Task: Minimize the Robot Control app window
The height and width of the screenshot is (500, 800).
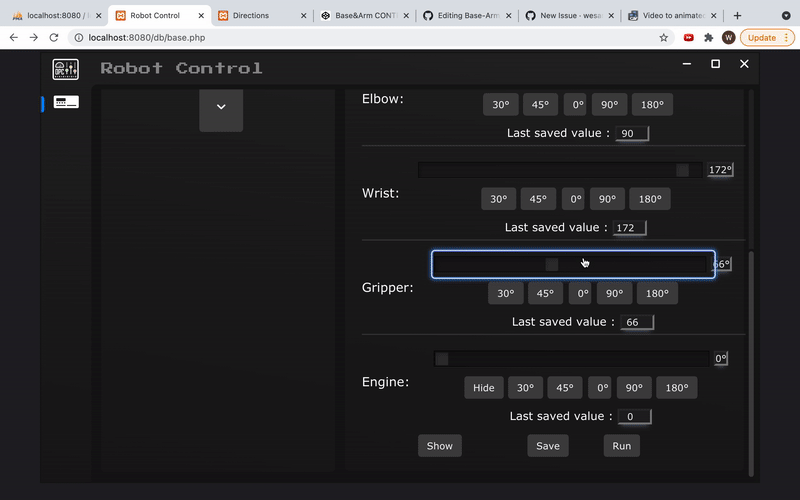Action: [x=687, y=64]
